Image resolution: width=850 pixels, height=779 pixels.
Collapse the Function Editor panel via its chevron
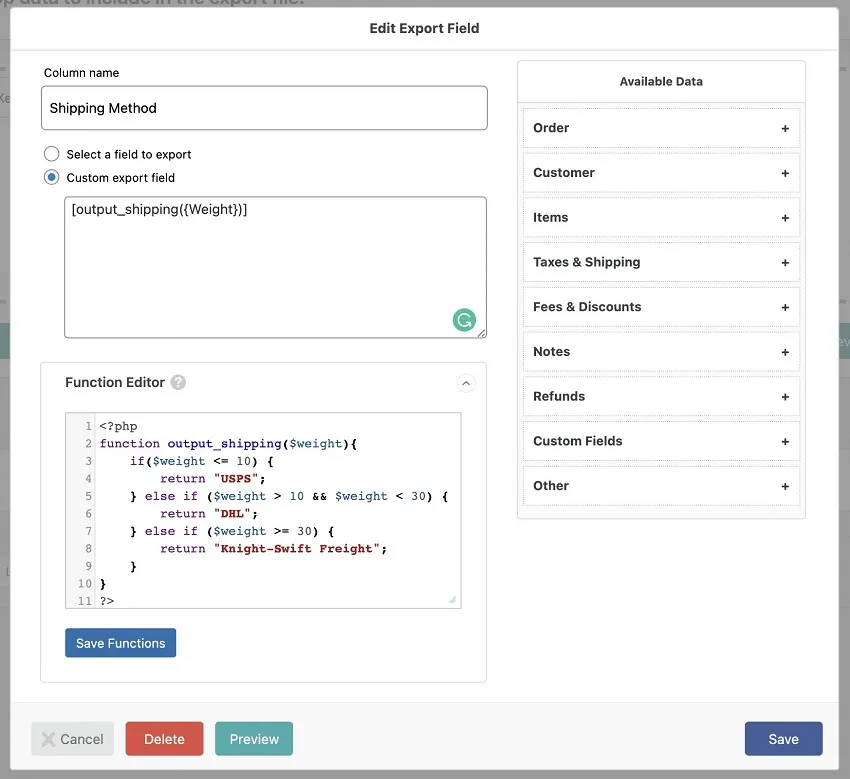point(466,383)
